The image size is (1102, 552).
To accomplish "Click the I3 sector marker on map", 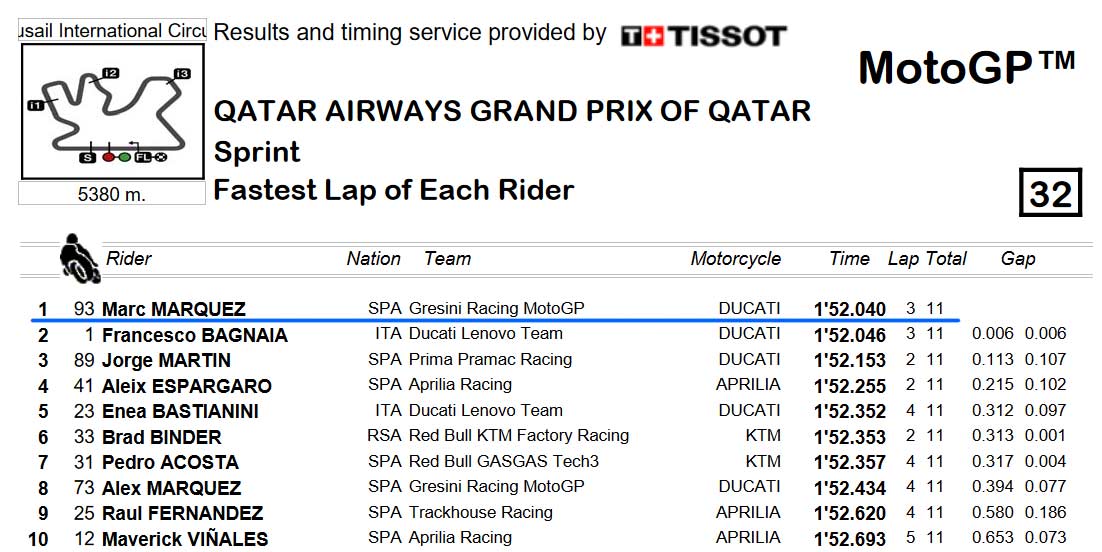I will [x=182, y=74].
